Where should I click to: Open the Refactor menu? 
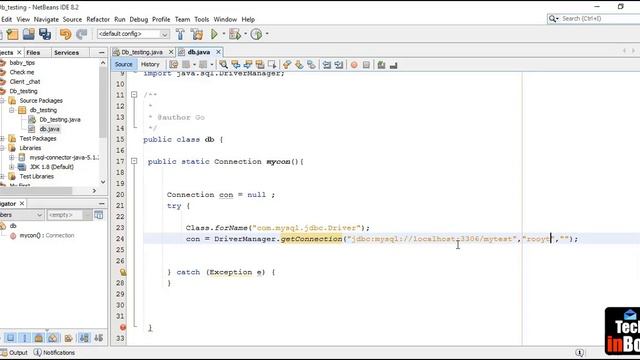[98, 19]
